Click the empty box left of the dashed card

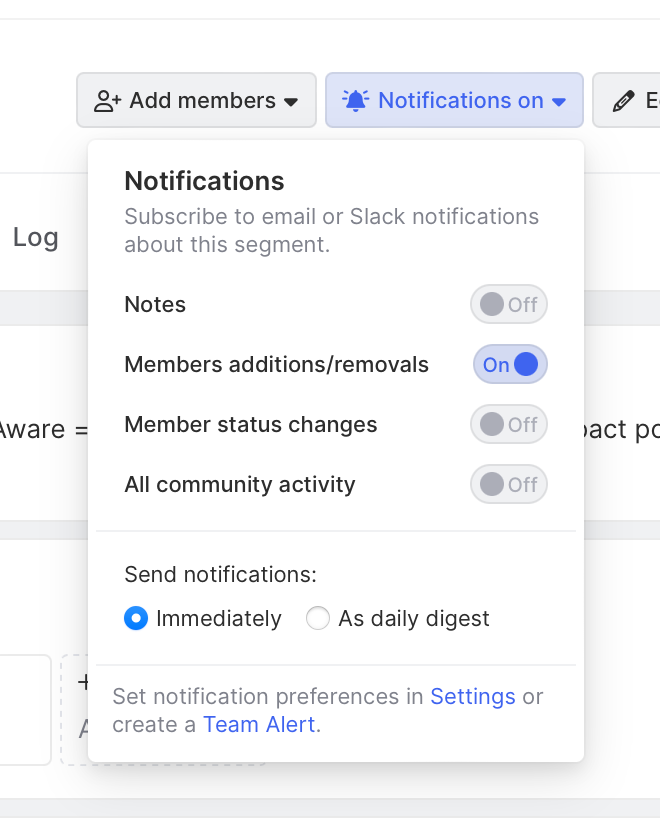coord(25,710)
